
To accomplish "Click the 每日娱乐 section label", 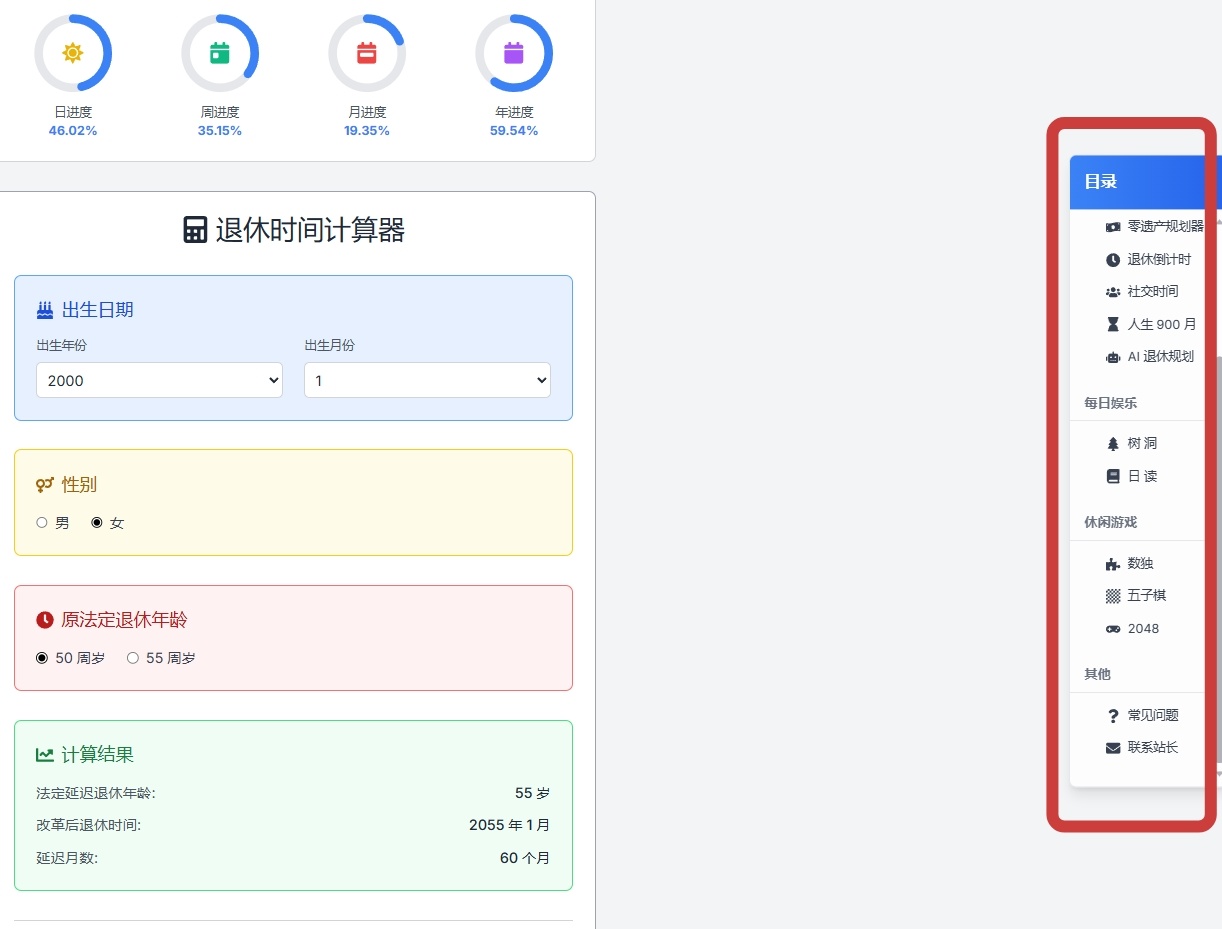I will pyautogui.click(x=1111, y=403).
